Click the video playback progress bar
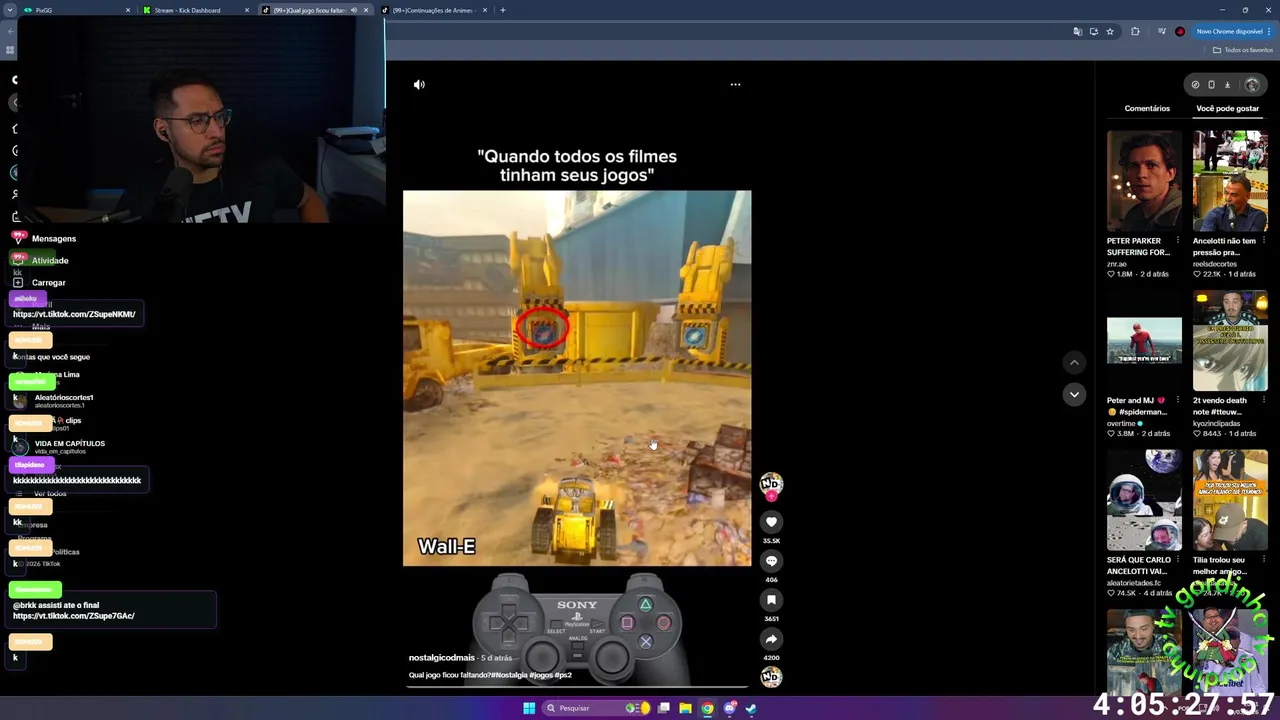This screenshot has width=1280, height=720. (x=577, y=688)
